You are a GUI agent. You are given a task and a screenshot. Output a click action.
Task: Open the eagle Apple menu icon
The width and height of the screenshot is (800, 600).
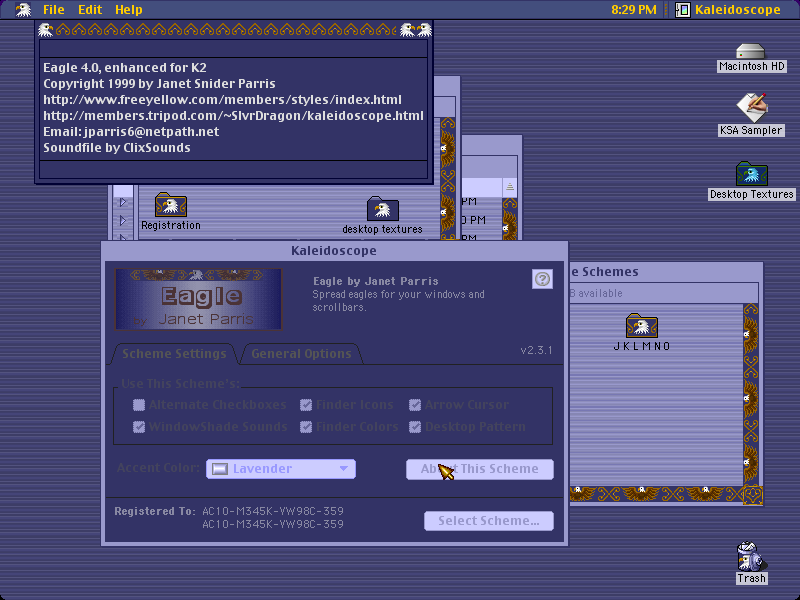pyautogui.click(x=23, y=10)
